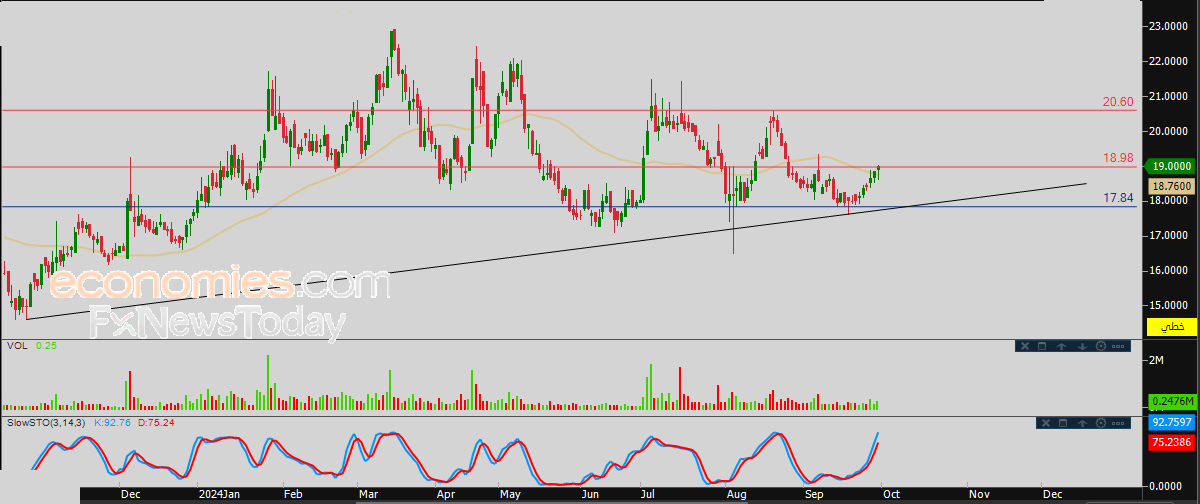Screen dimensions: 1200x504
Task: Click the Aug date axis label
Action: click(x=737, y=494)
